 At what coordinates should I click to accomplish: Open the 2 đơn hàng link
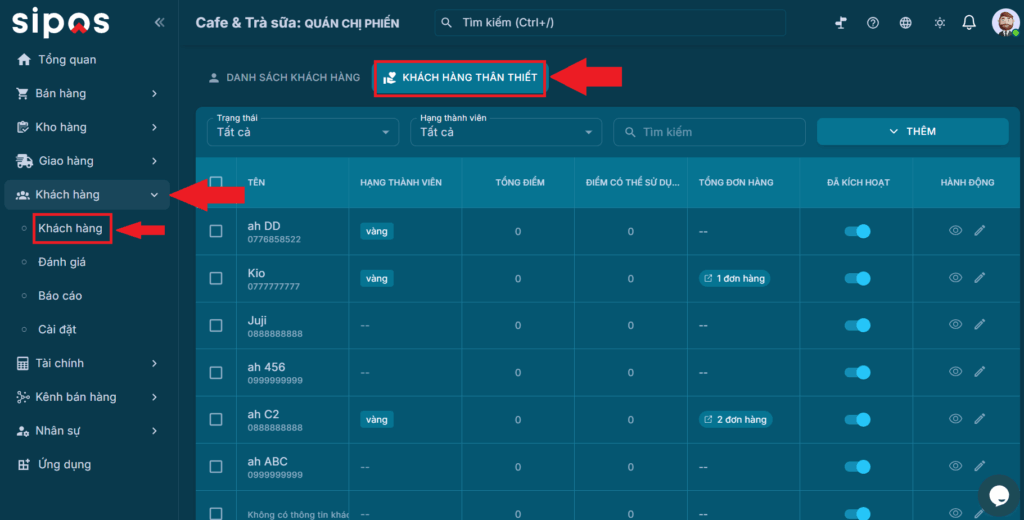coord(735,419)
